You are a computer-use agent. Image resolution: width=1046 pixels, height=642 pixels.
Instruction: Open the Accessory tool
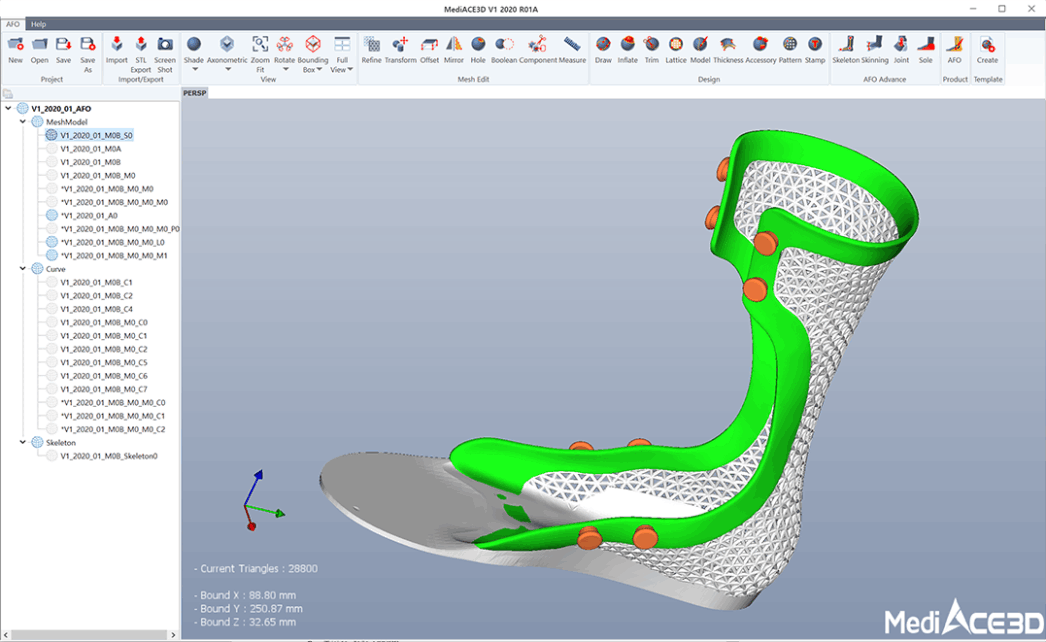point(760,45)
